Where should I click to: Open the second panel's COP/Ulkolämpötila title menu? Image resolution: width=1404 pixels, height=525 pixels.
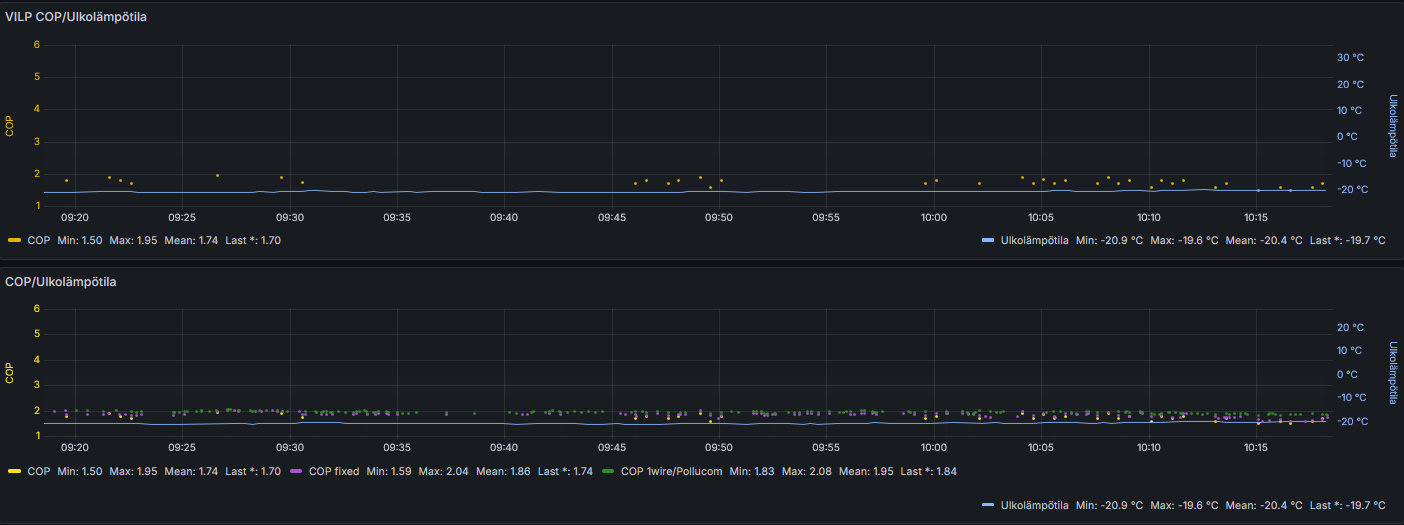tap(60, 282)
